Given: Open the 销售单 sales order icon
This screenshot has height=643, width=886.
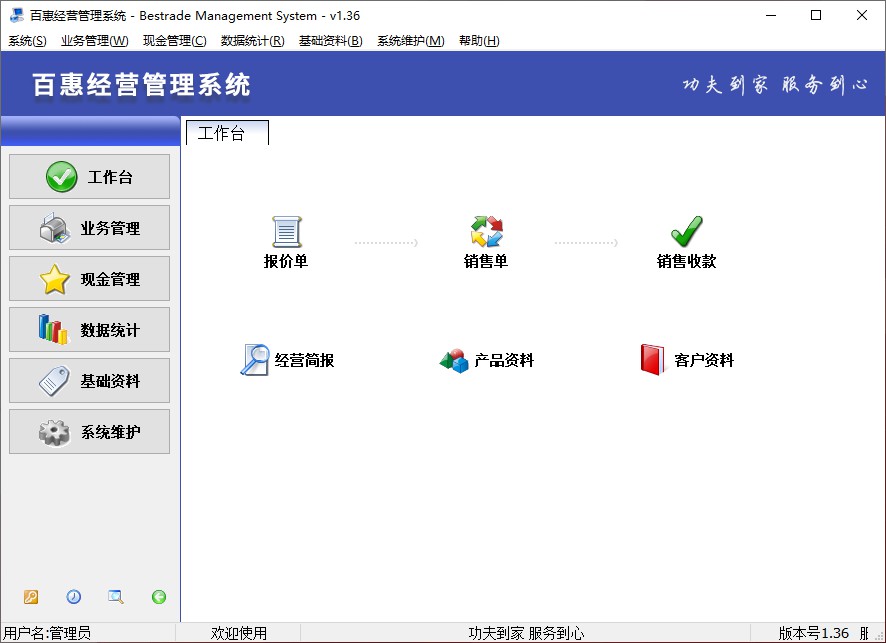Looking at the screenshot, I should [x=487, y=232].
